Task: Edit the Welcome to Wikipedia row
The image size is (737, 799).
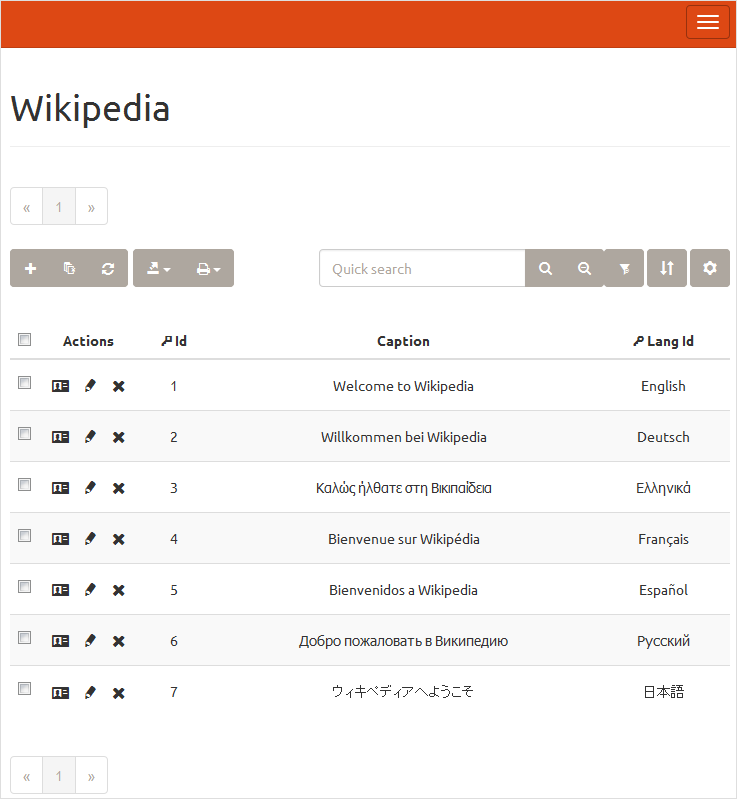Action: (90, 386)
